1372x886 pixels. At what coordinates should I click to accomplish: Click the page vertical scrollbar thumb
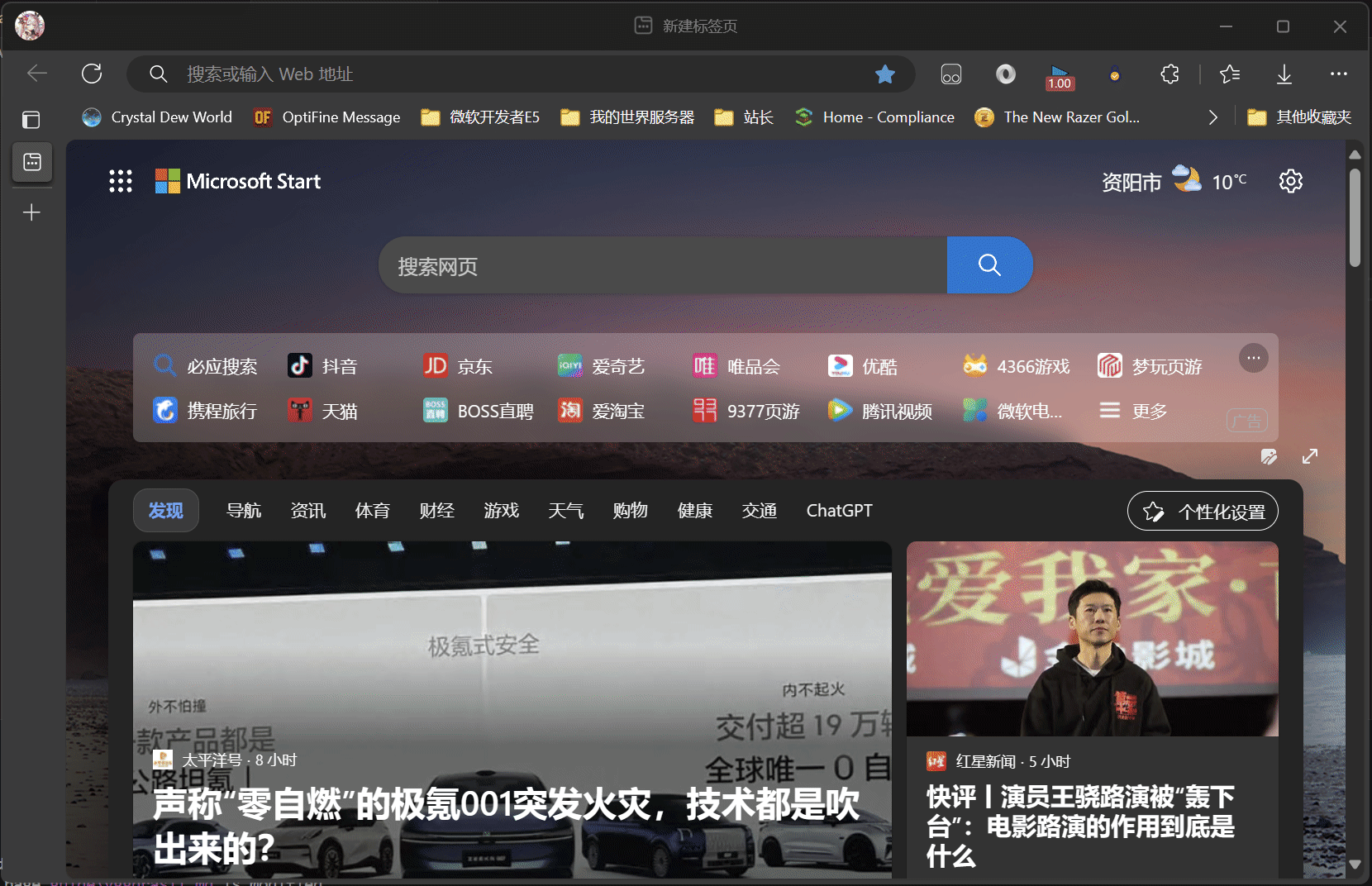pos(1355,218)
